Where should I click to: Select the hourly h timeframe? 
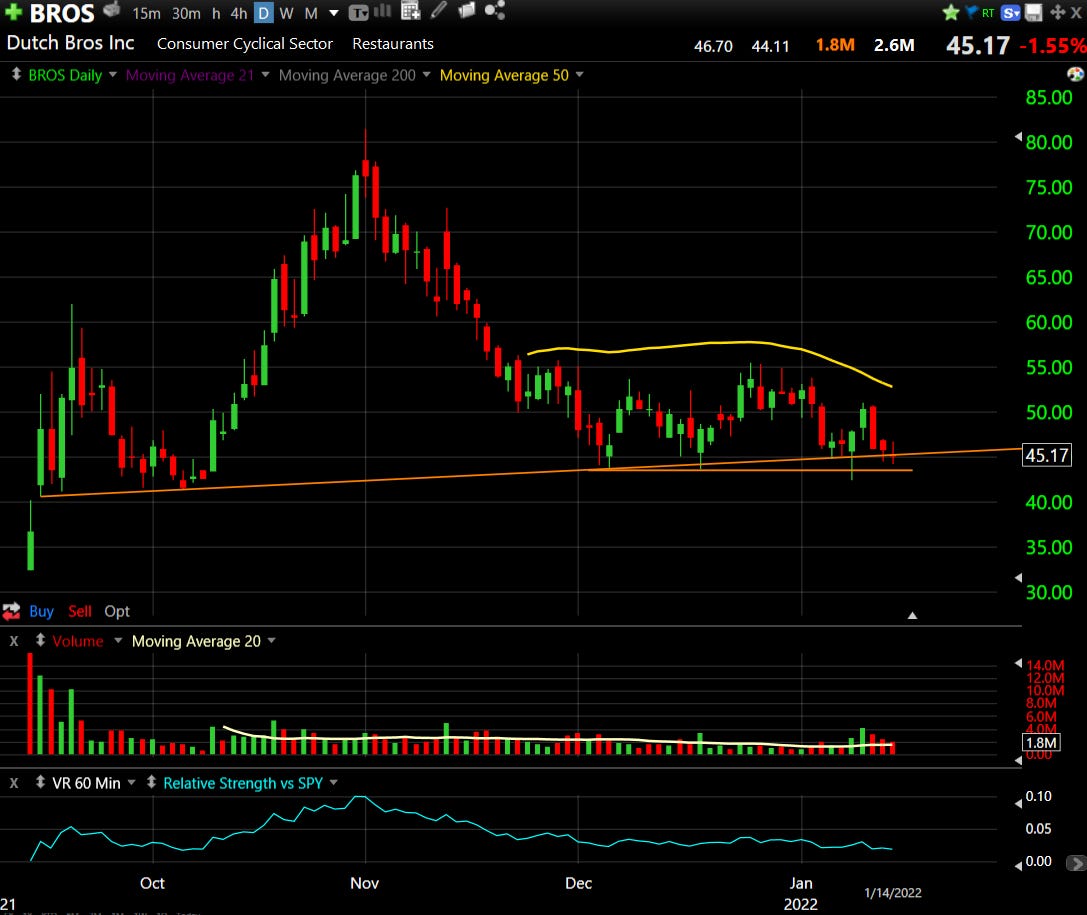click(x=216, y=13)
